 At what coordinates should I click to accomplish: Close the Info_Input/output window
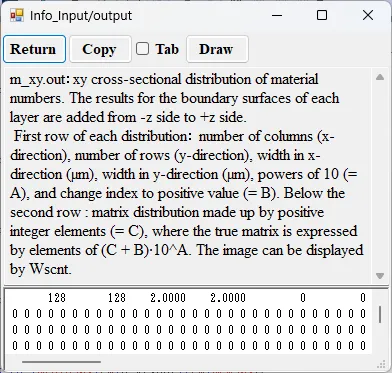368,15
